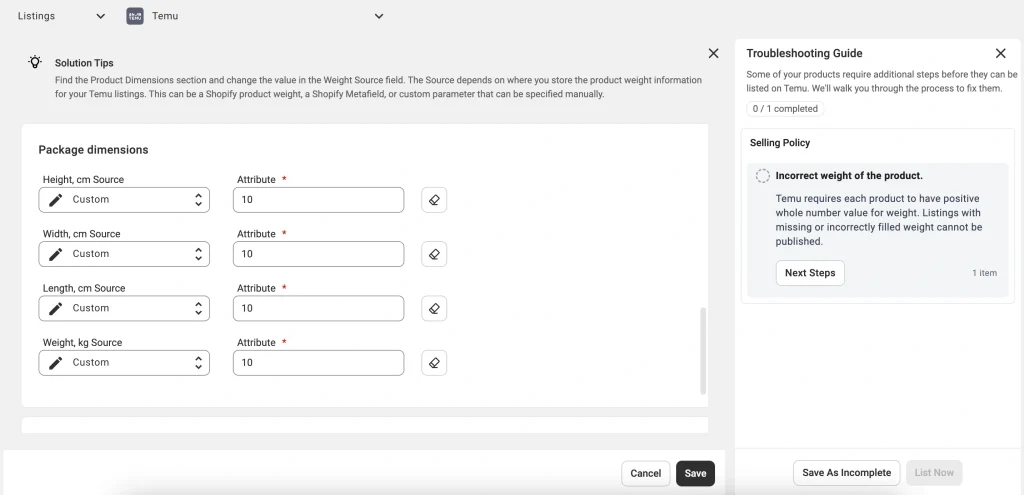Open the Listings dropdown
Screen dimensions: 1024x495
pyautogui.click(x=62, y=16)
